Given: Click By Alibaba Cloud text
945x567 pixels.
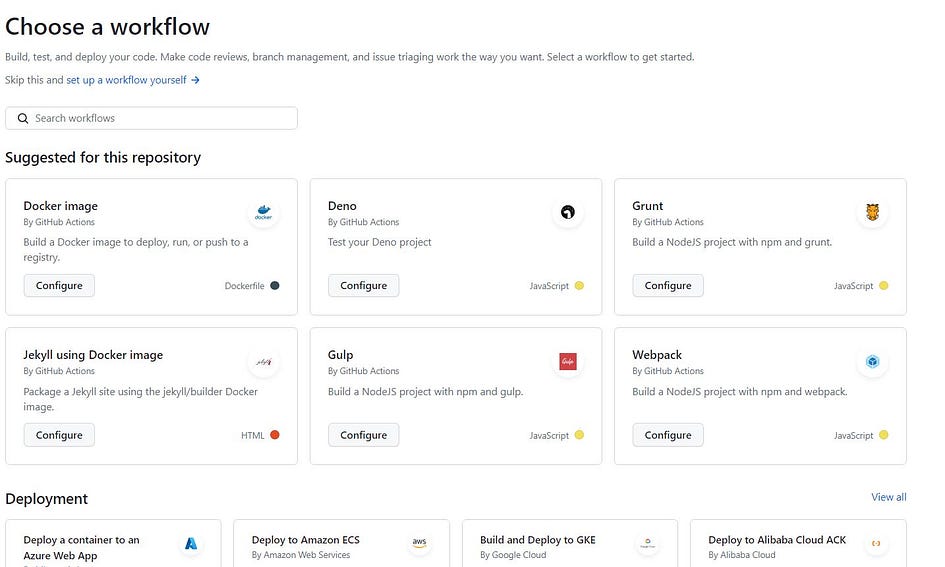Looking at the screenshot, I should coord(742,555).
